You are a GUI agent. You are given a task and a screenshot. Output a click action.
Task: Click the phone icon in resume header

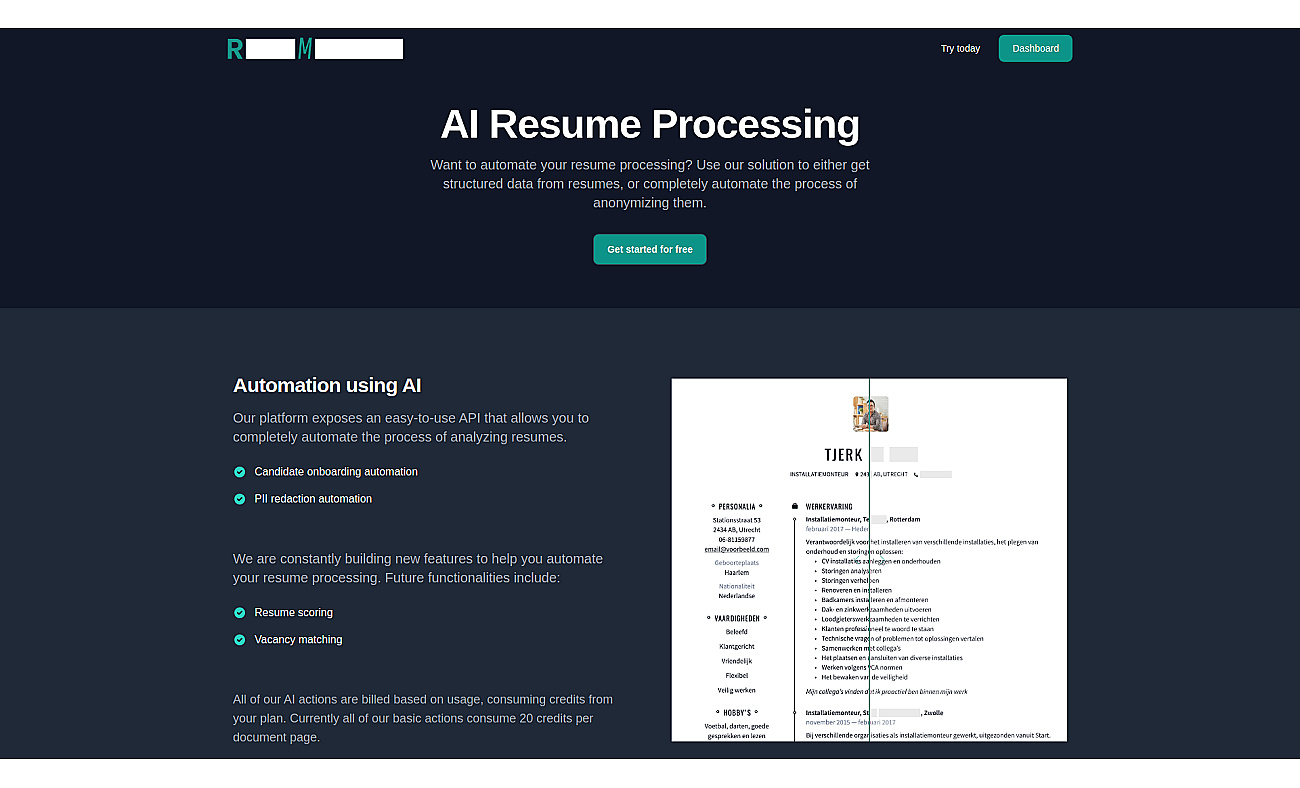coord(916,474)
